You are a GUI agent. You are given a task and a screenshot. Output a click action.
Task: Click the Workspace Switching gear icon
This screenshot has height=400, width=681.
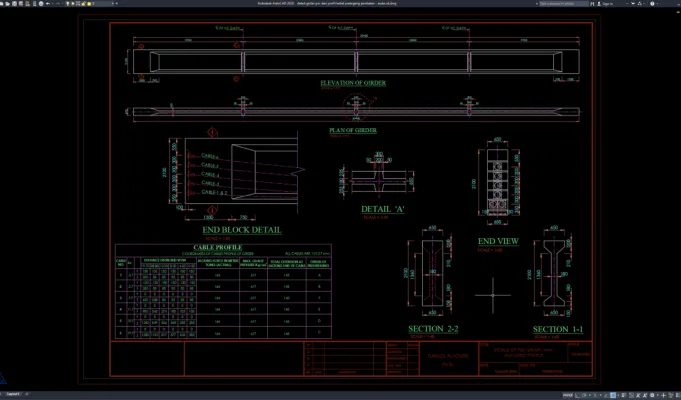[x=652, y=395]
